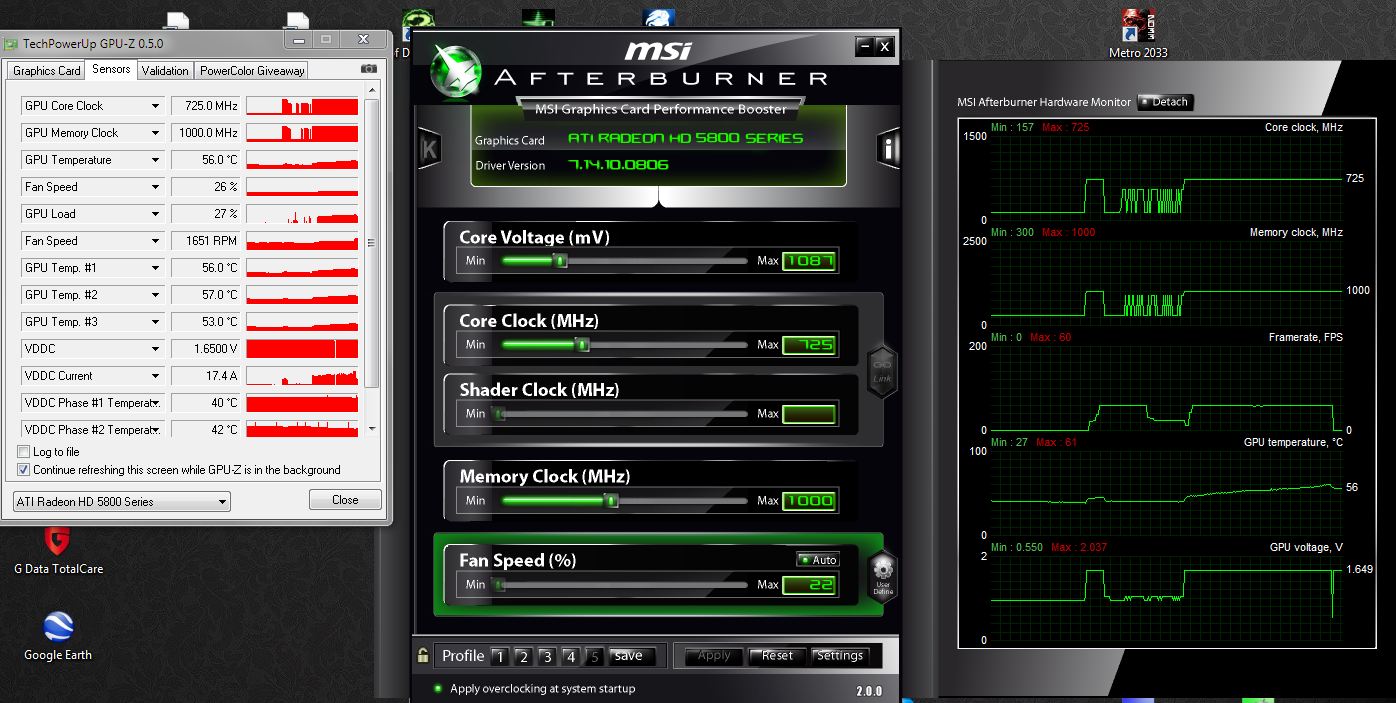The height and width of the screenshot is (703, 1396).
Task: Open Metro 2033 desktop shortcut
Action: 1138,33
